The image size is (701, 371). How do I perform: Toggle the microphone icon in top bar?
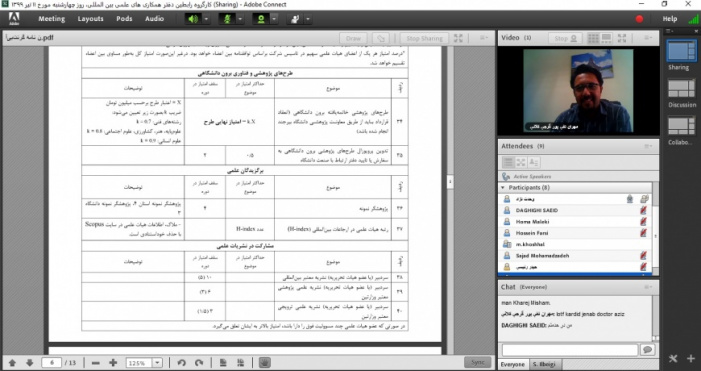tap(227, 19)
